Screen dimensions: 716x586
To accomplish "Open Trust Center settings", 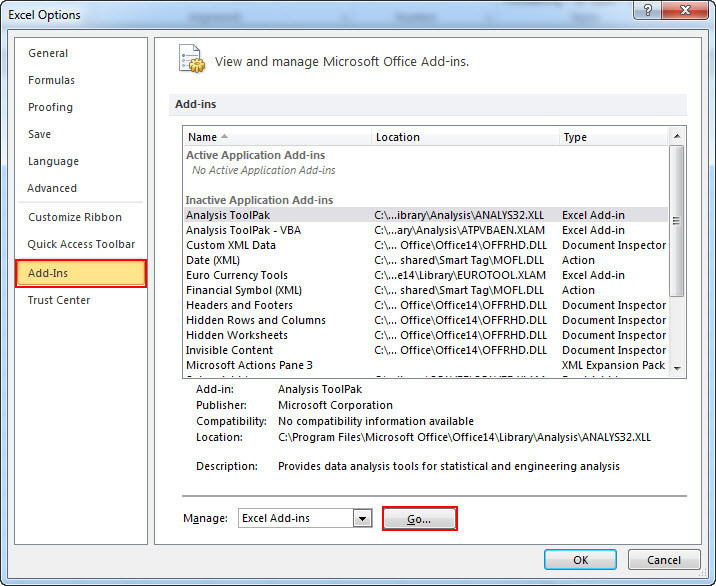I will point(58,300).
